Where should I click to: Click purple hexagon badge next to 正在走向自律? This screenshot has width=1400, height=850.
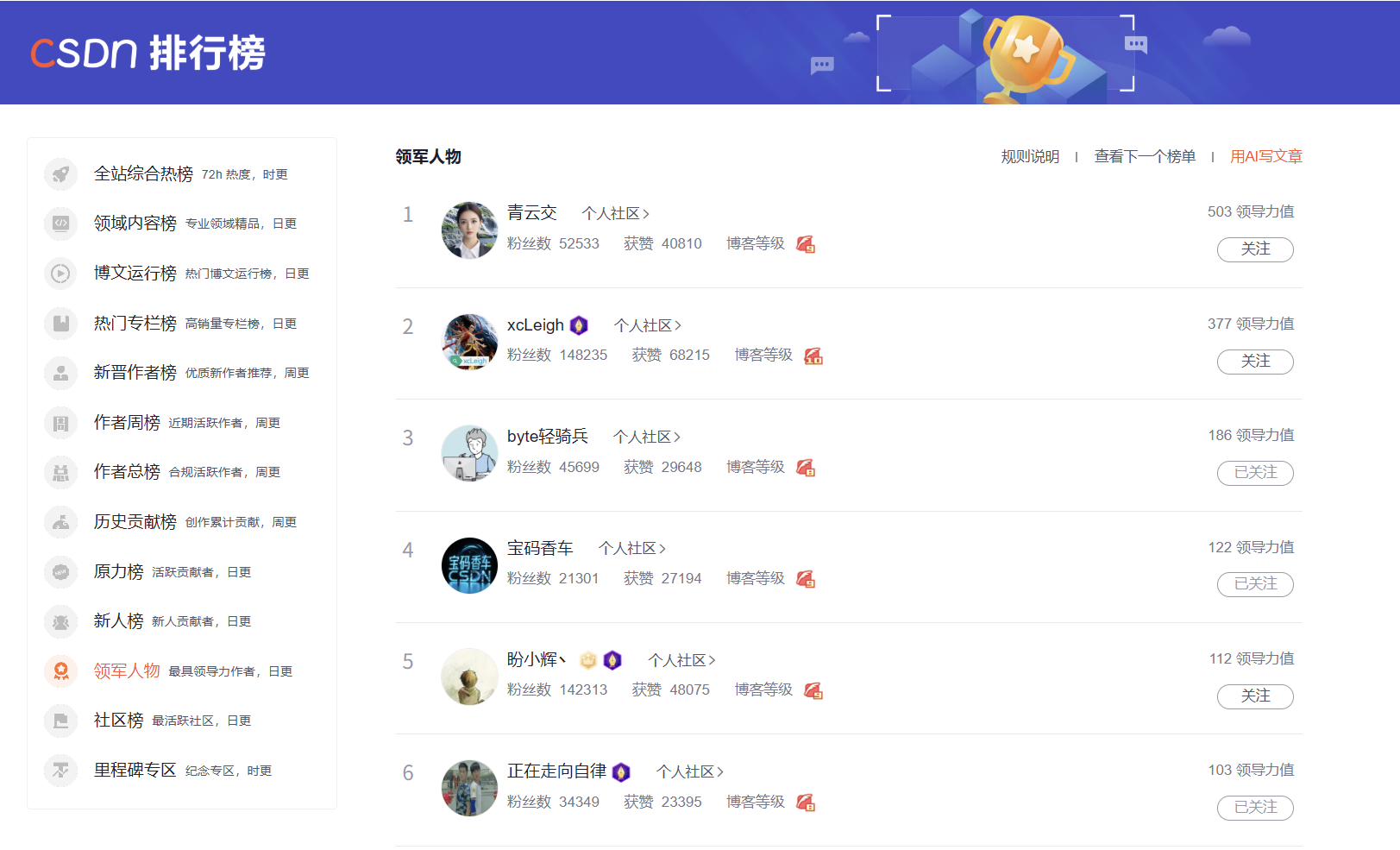pos(621,772)
